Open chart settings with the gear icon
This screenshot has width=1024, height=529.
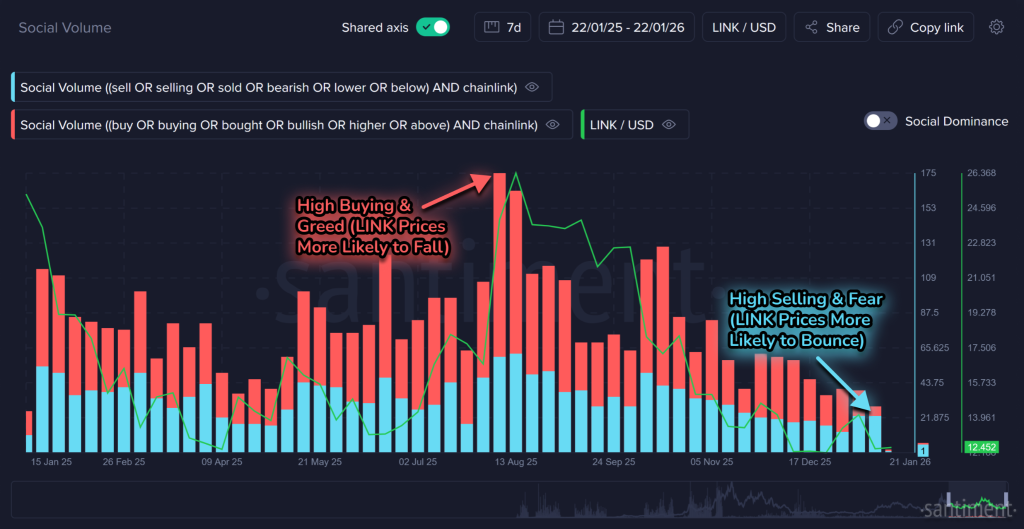[996, 28]
